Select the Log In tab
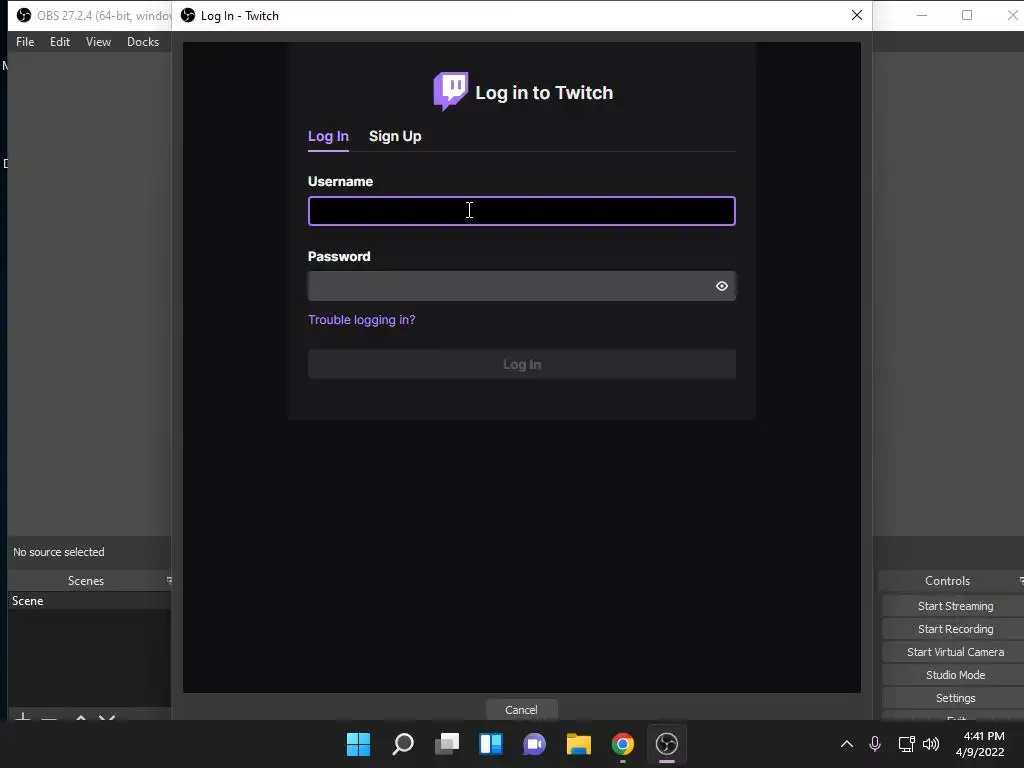 [x=328, y=136]
